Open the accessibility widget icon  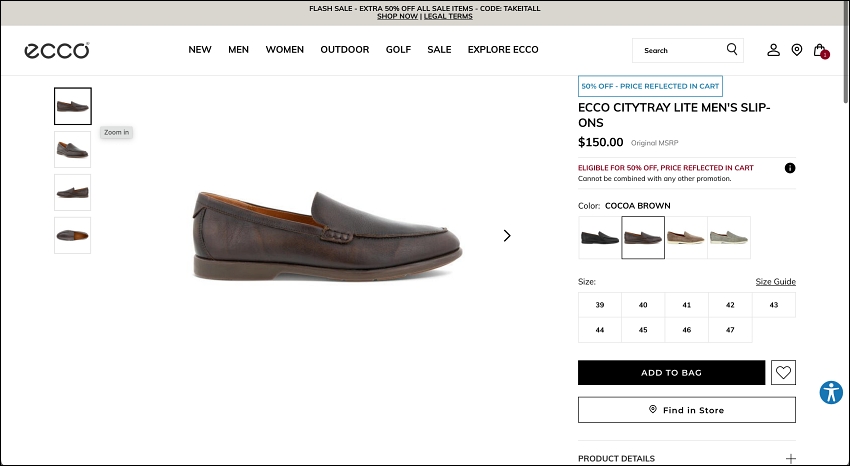pyautogui.click(x=831, y=392)
